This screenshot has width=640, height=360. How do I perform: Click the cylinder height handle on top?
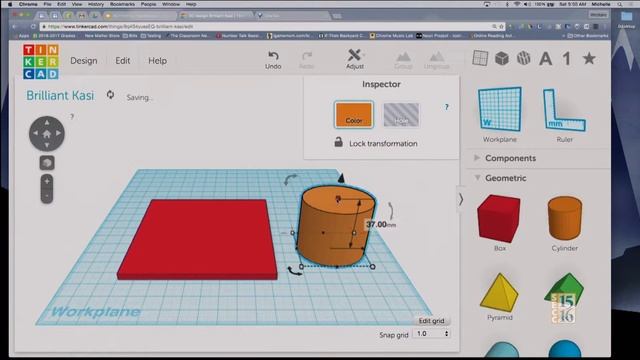click(338, 198)
